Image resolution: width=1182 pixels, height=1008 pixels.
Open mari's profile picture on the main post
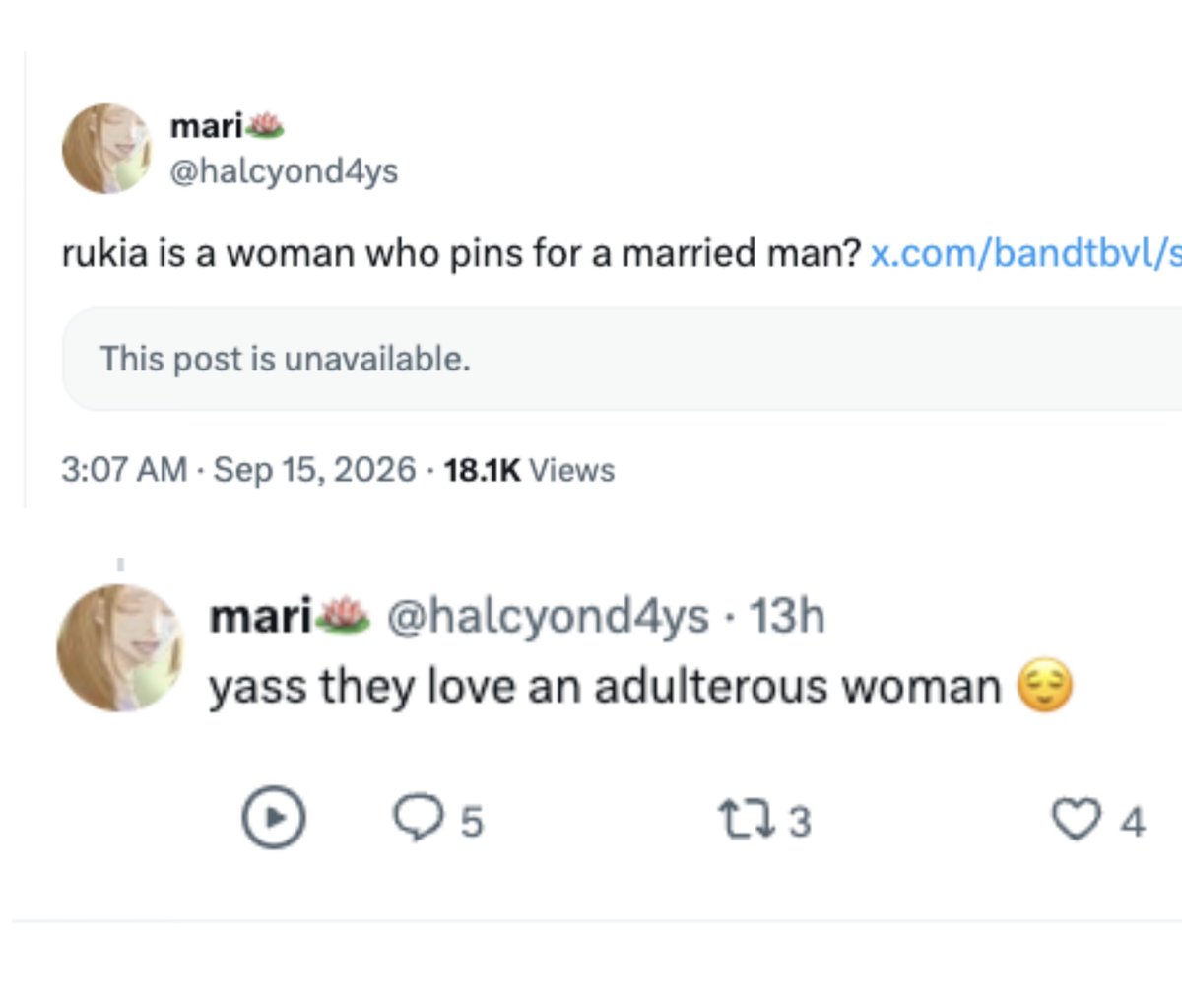106,149
